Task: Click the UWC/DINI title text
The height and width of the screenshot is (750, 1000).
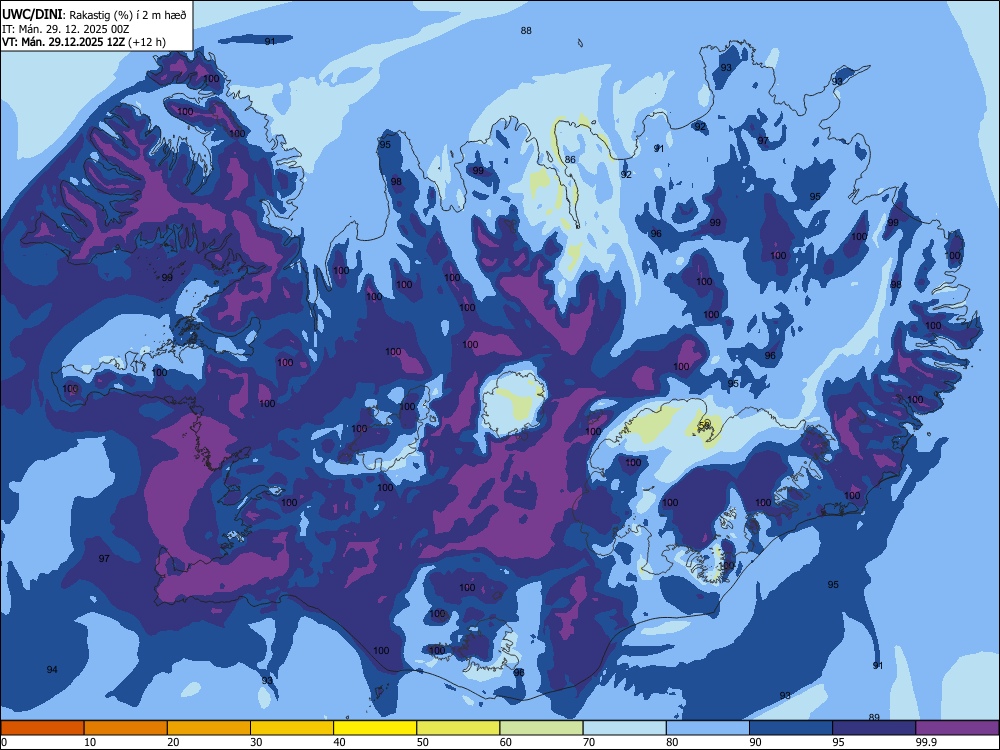Action: click(33, 15)
